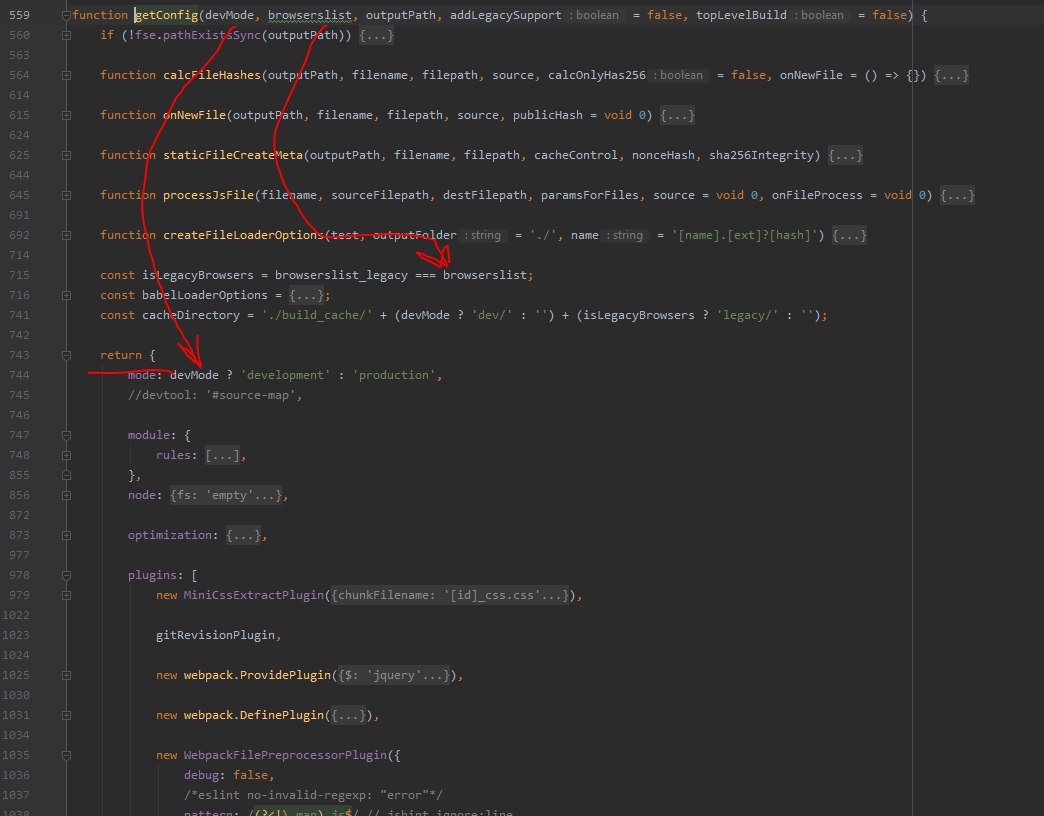The width and height of the screenshot is (1044, 816).
Task: Expand the onNewFile fold marker in gutter
Action: [x=66, y=115]
